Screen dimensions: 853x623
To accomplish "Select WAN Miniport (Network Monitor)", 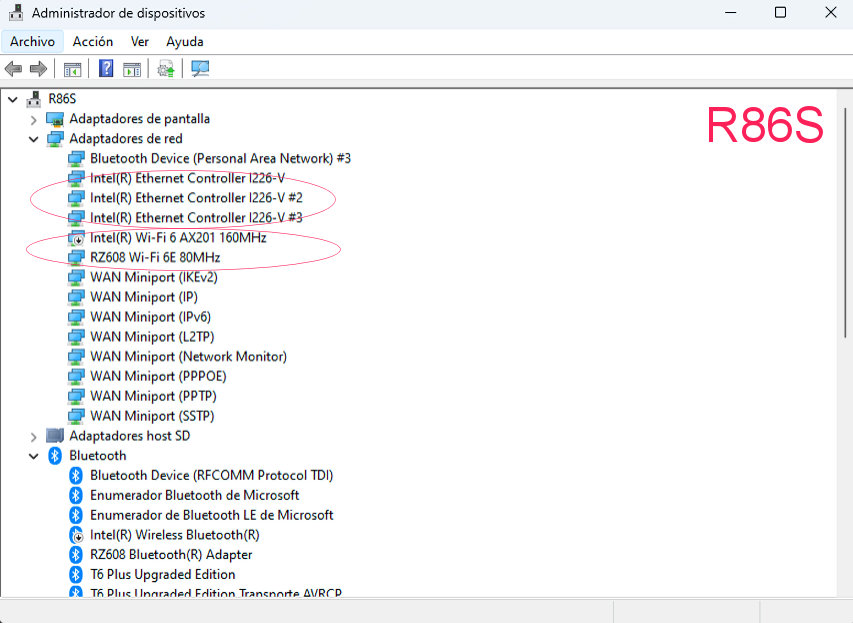I will (188, 356).
